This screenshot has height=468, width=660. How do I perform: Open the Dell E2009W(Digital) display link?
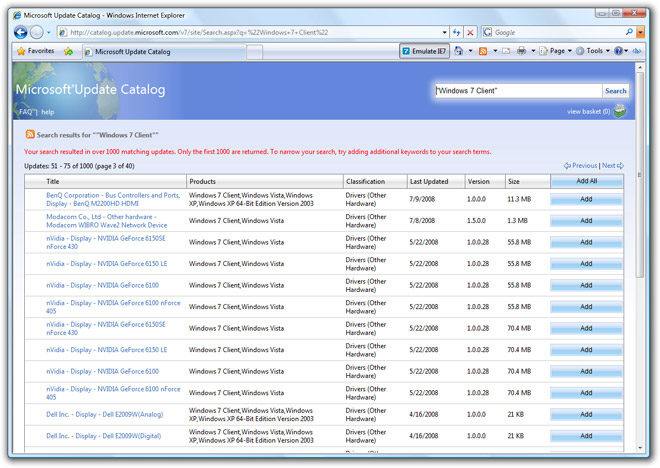(104, 436)
